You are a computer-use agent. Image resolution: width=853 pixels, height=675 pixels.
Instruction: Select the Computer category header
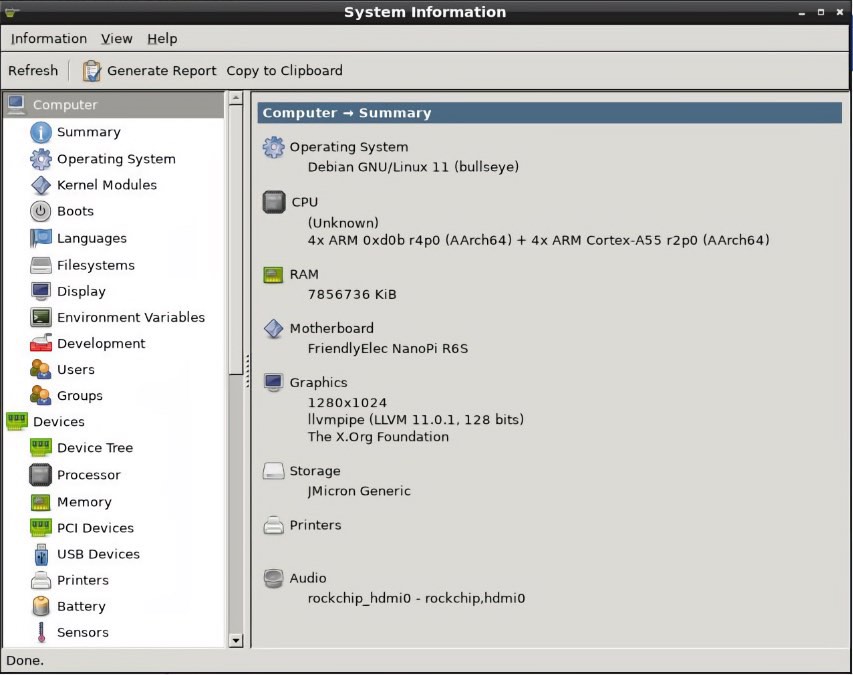click(x=113, y=104)
